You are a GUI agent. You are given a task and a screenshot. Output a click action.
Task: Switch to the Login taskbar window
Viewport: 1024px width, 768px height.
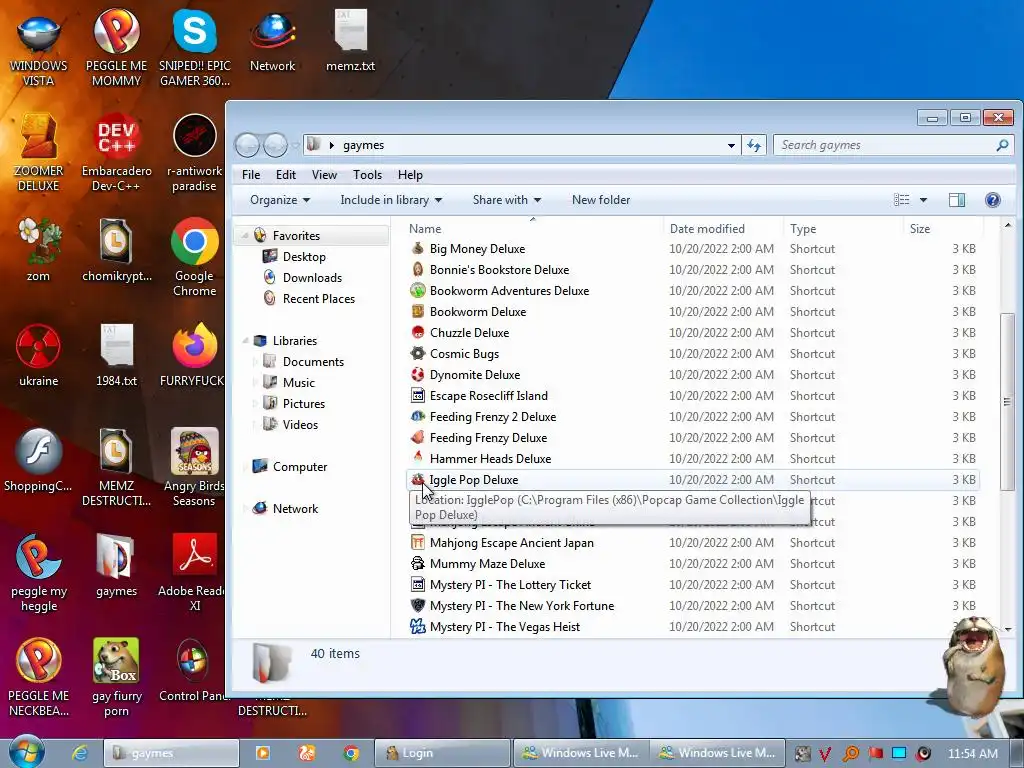point(443,753)
